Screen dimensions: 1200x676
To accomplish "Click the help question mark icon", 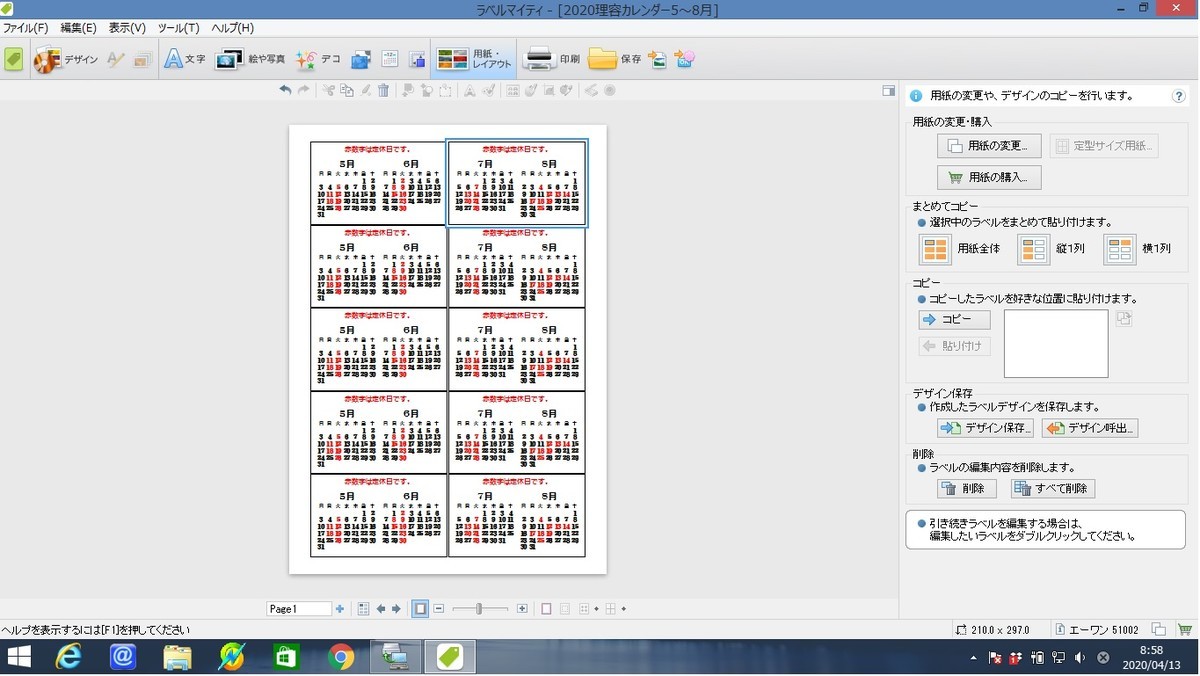I will (1179, 97).
